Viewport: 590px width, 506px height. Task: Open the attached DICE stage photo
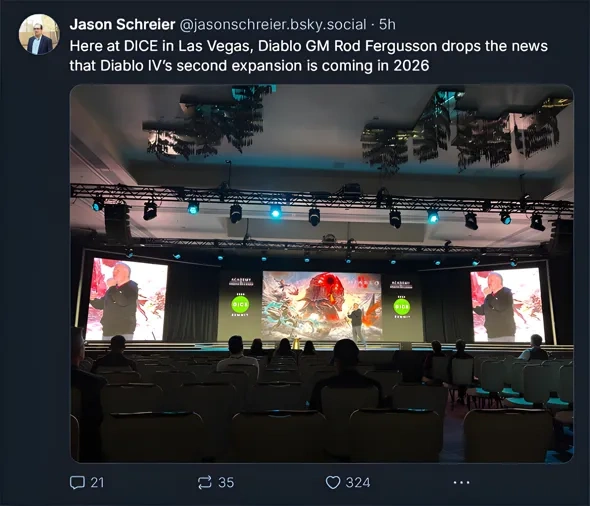322,274
